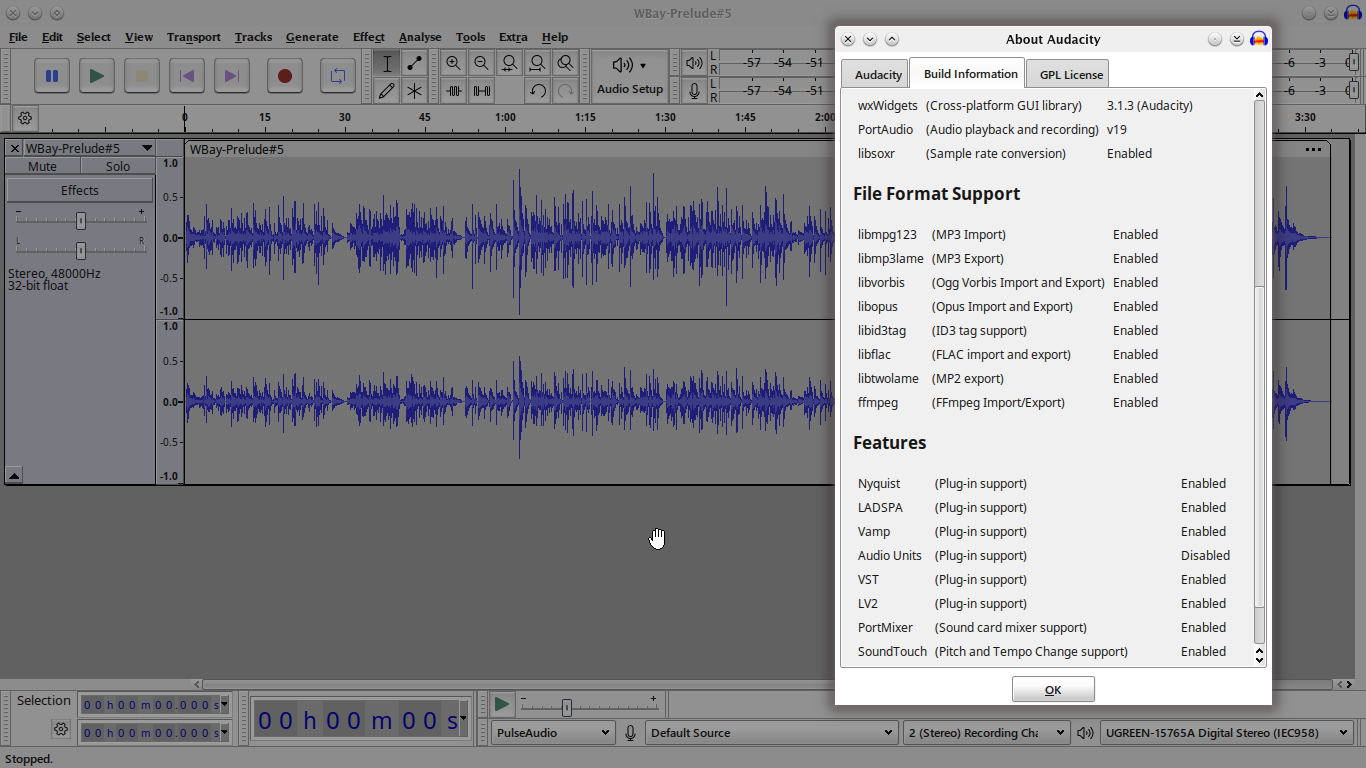Open timeline options gear icon

click(25, 118)
